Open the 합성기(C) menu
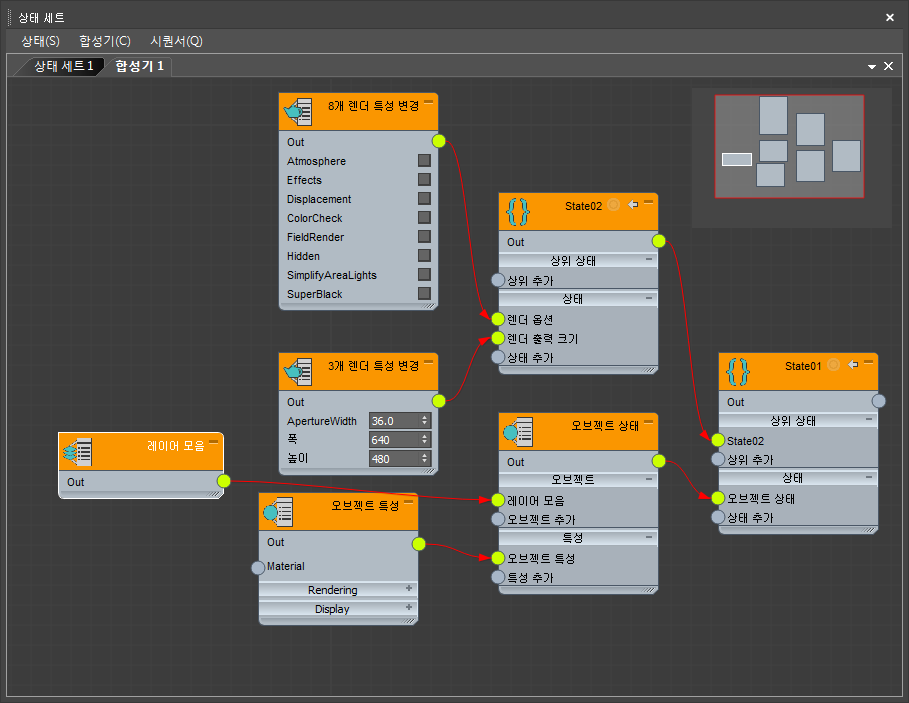Viewport: 909px width, 703px height. pos(105,41)
